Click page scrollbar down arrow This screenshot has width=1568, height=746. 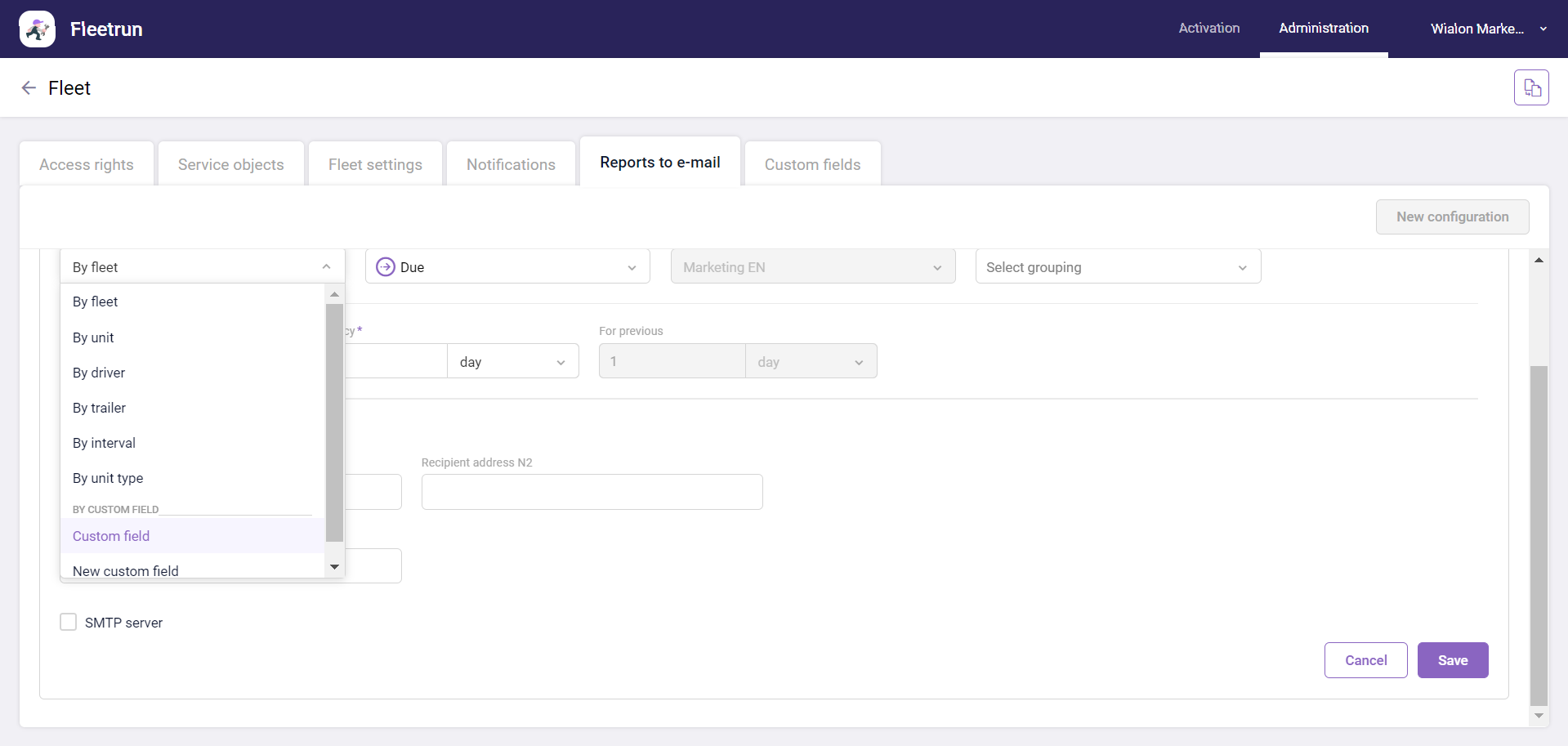[x=1539, y=716]
